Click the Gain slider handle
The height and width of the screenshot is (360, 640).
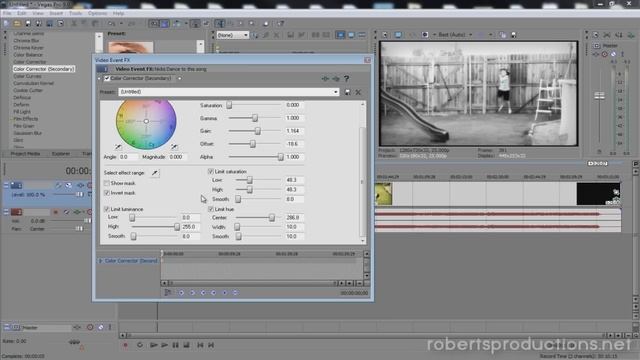click(x=258, y=131)
